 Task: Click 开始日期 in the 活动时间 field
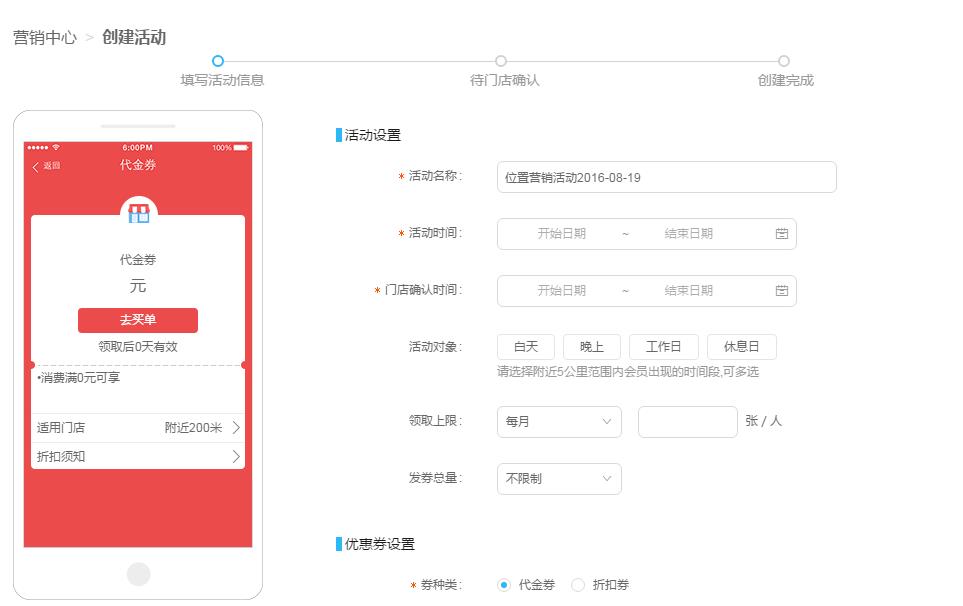(561, 233)
